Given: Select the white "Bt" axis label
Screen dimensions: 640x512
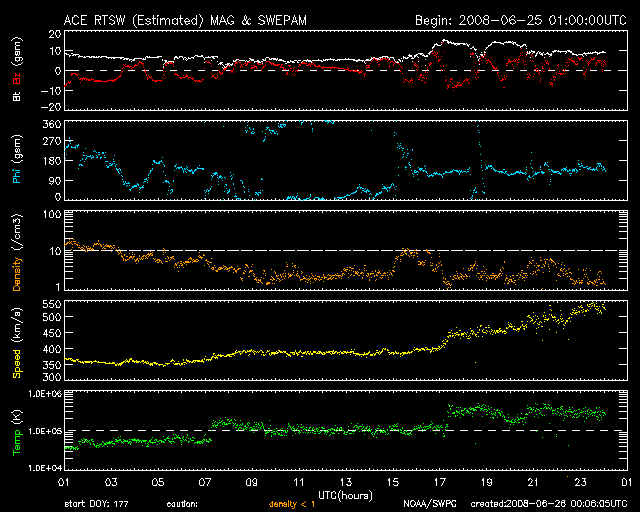Looking at the screenshot, I should click(17, 96).
